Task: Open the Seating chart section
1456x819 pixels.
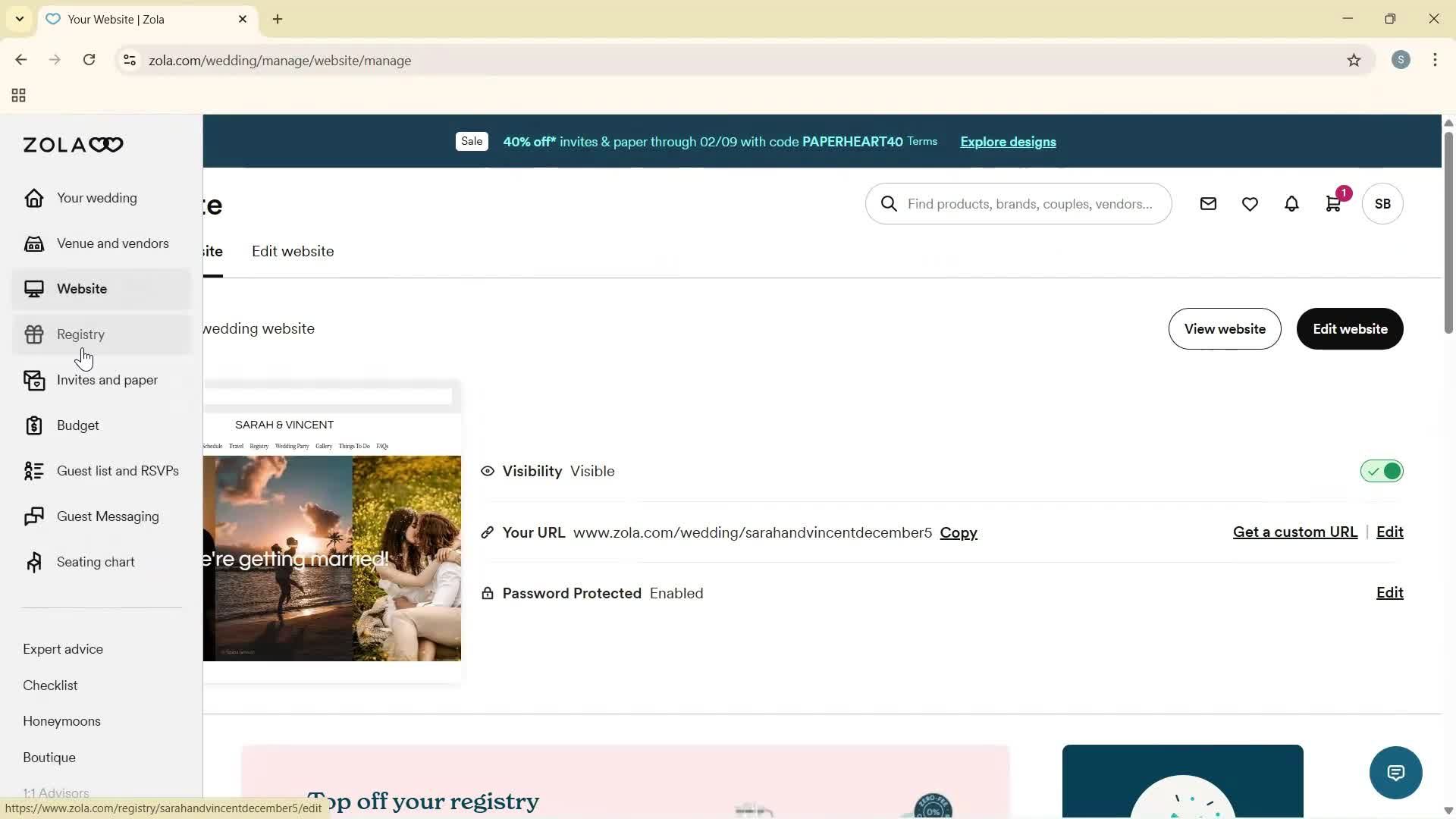Action: point(96,561)
